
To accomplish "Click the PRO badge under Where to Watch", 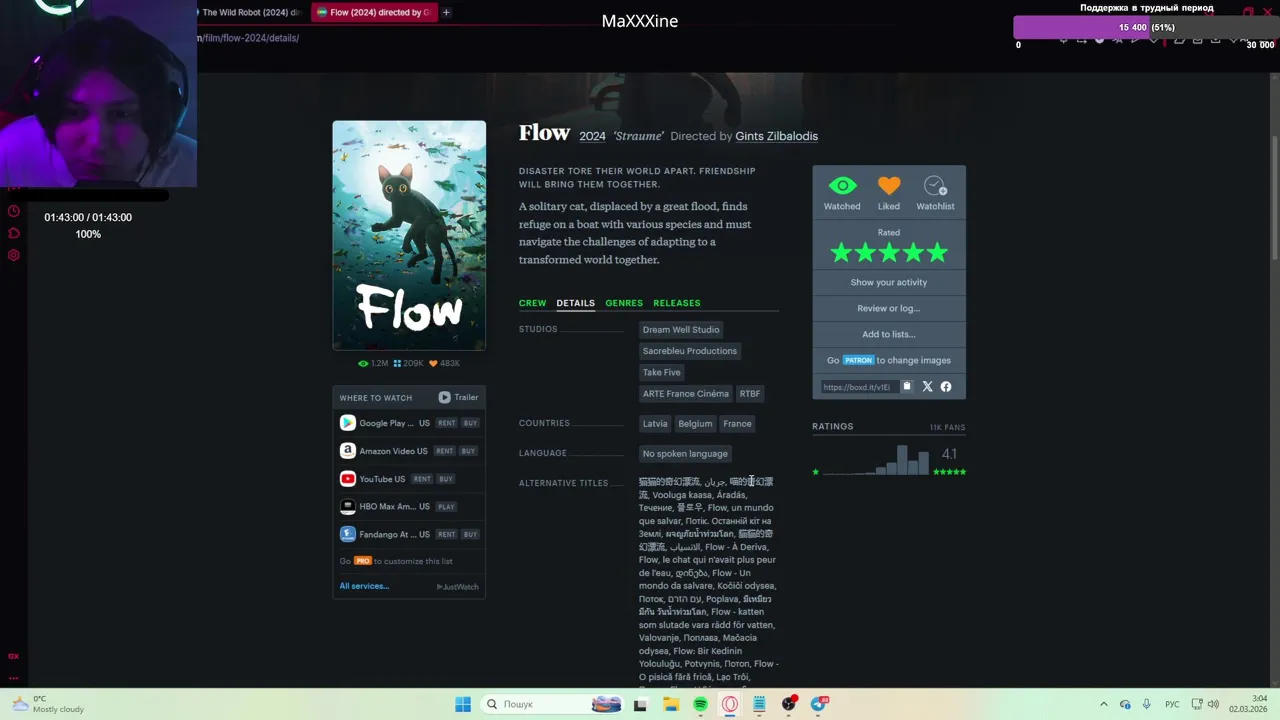I will (x=363, y=561).
